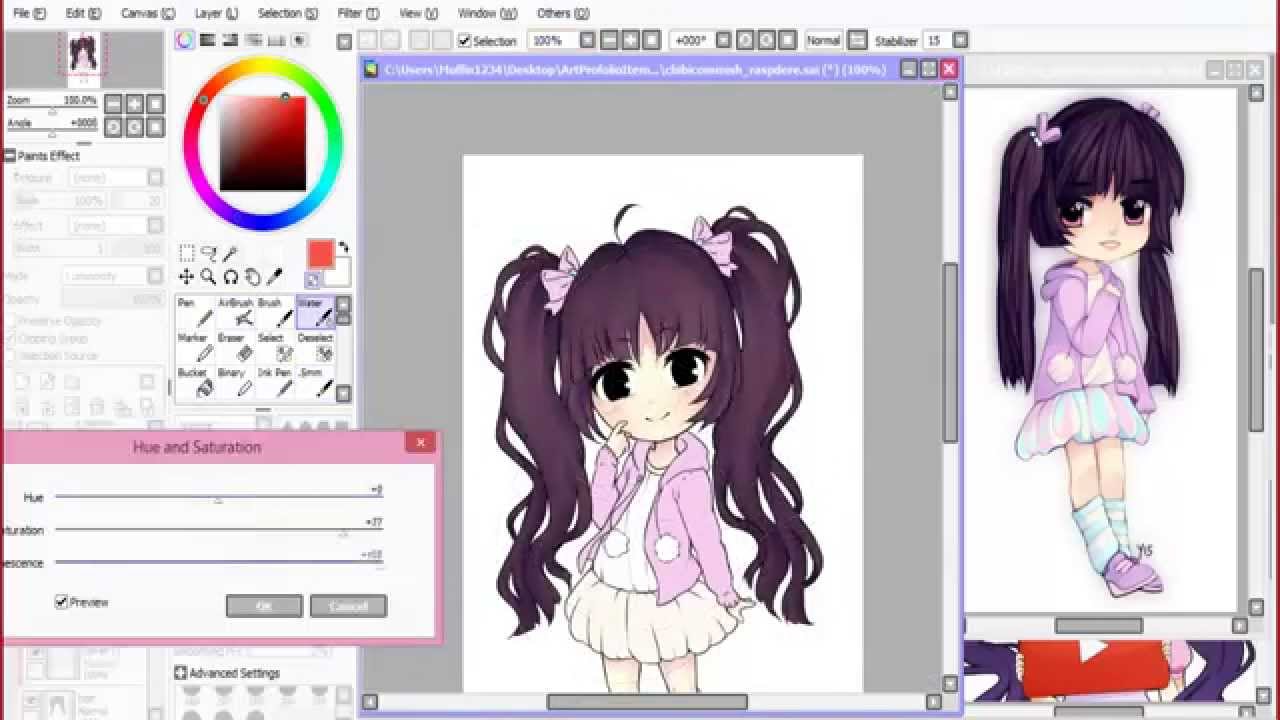Select the Eraser tool
This screenshot has height=720, width=1280.
point(234,348)
